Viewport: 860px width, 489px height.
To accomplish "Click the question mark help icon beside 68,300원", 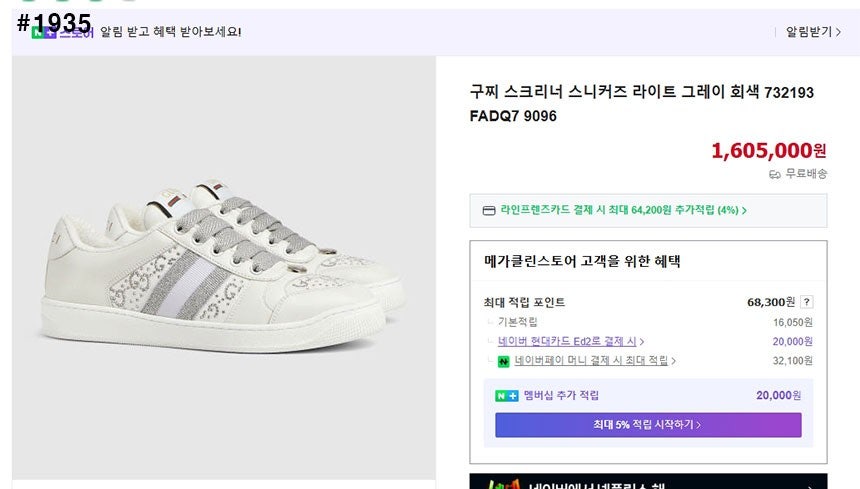I will coord(807,302).
